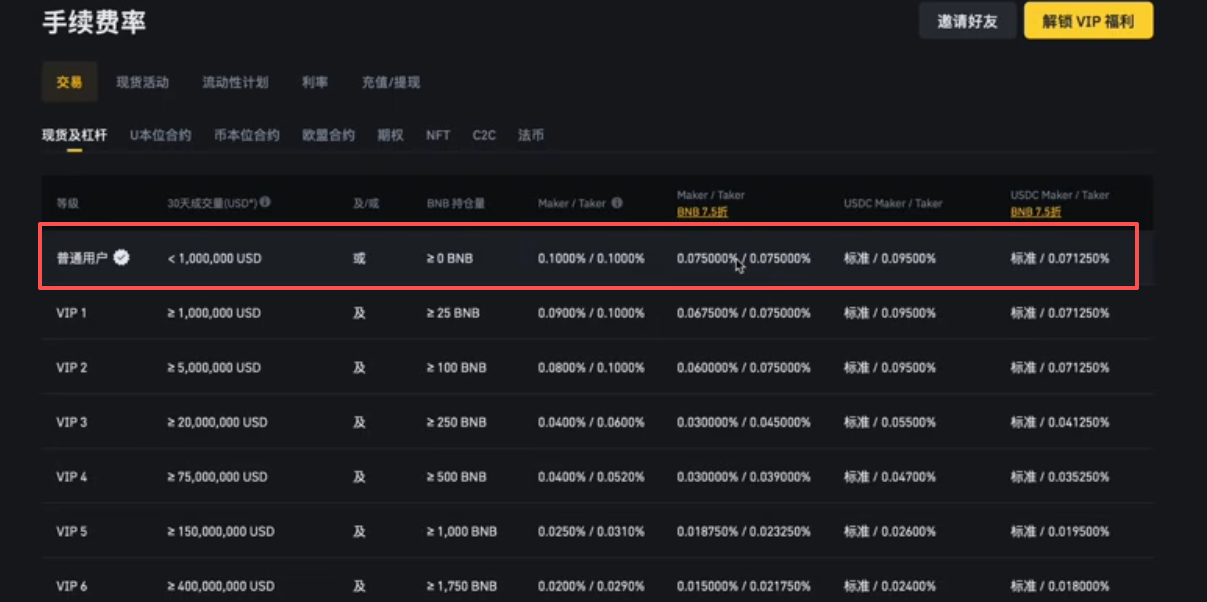This screenshot has width=1207, height=602.
Task: Select the 普通用户 level cell
Action: pyautogui.click(x=82, y=258)
